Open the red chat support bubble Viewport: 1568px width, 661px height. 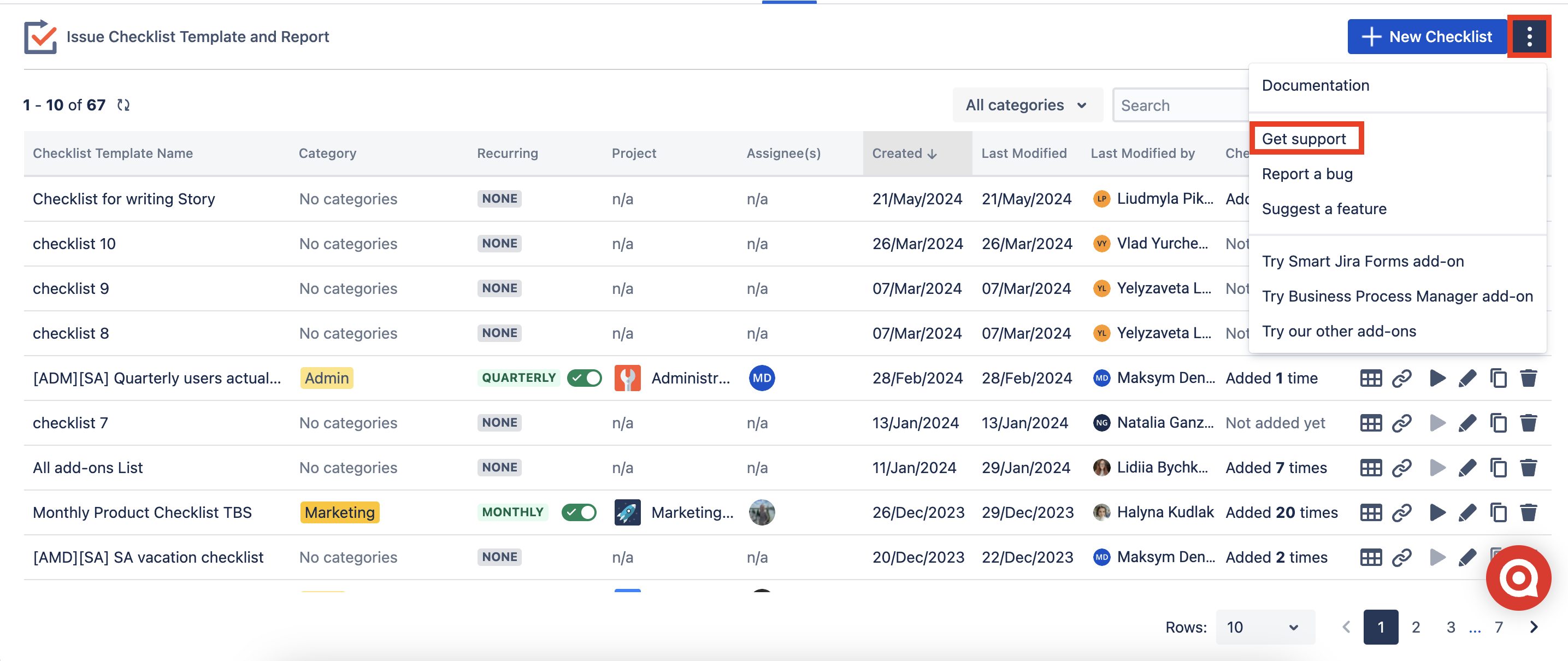click(x=1518, y=578)
